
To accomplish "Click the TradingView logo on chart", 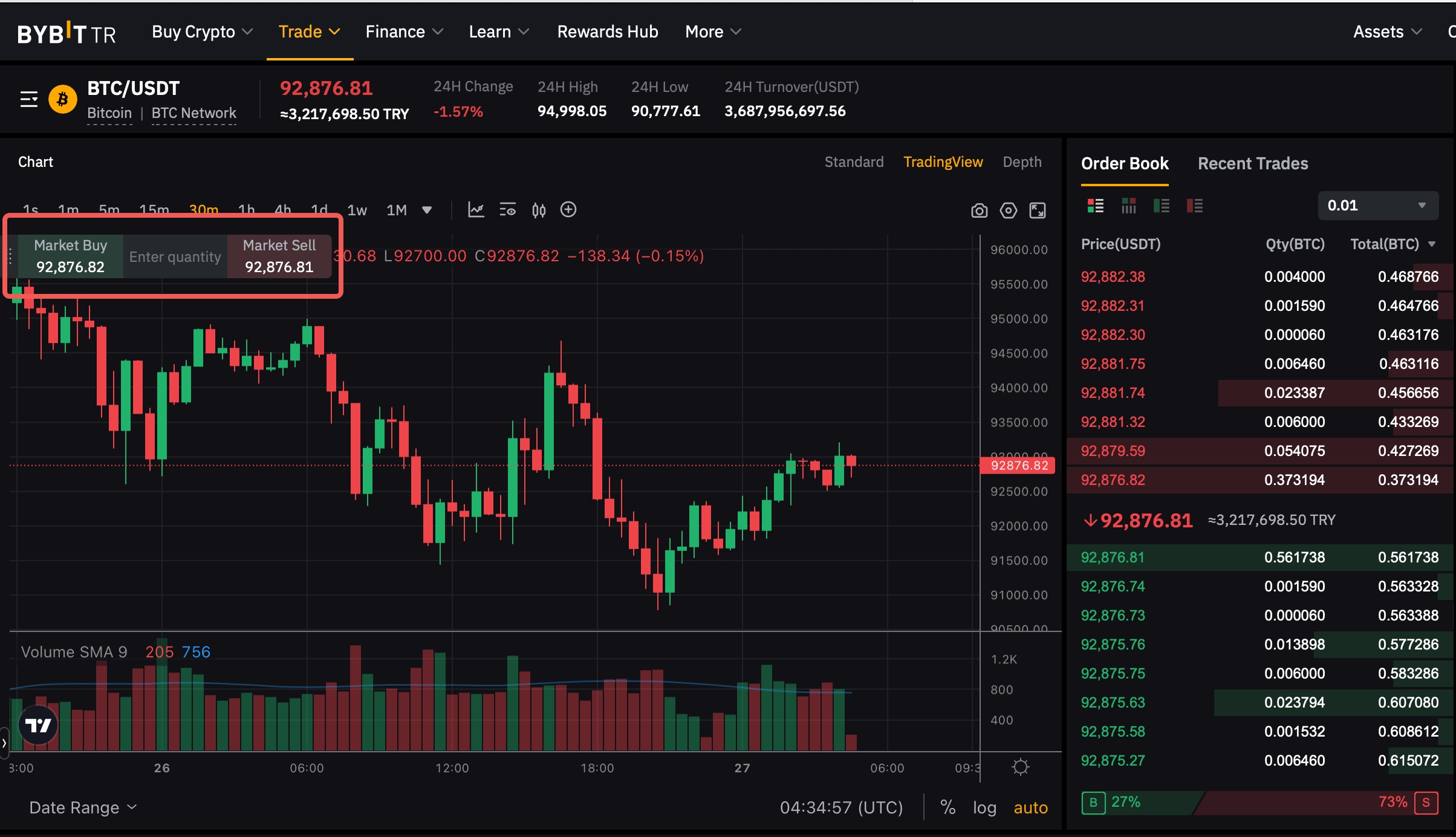I will pos(38,725).
